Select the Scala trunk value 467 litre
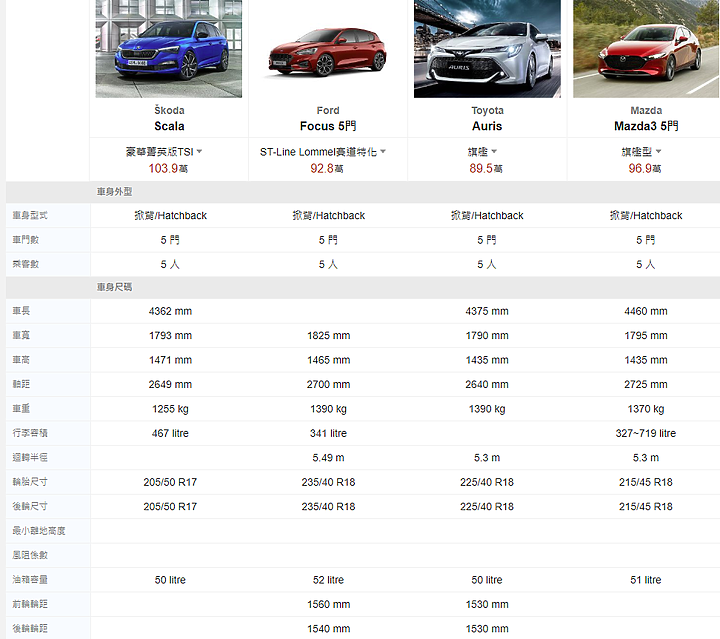720x639 pixels. coord(170,433)
